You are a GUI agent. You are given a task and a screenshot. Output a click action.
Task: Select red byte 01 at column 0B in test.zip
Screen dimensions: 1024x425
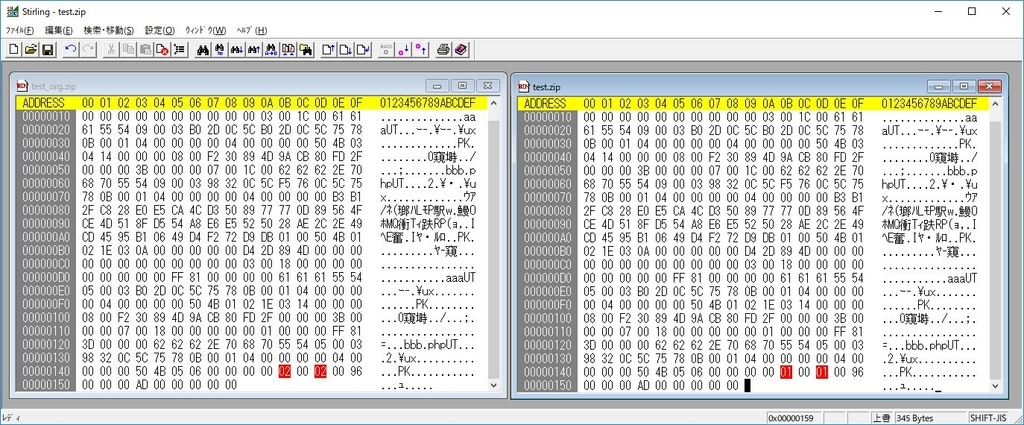pos(787,371)
